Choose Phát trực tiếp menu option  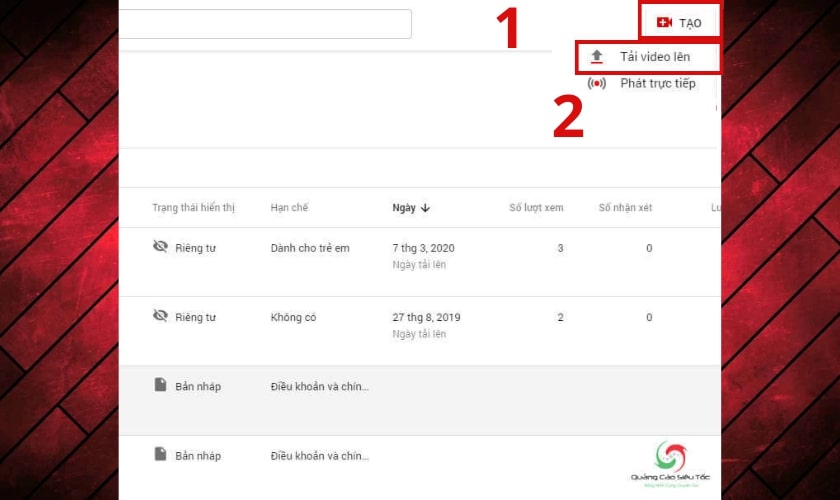click(657, 83)
